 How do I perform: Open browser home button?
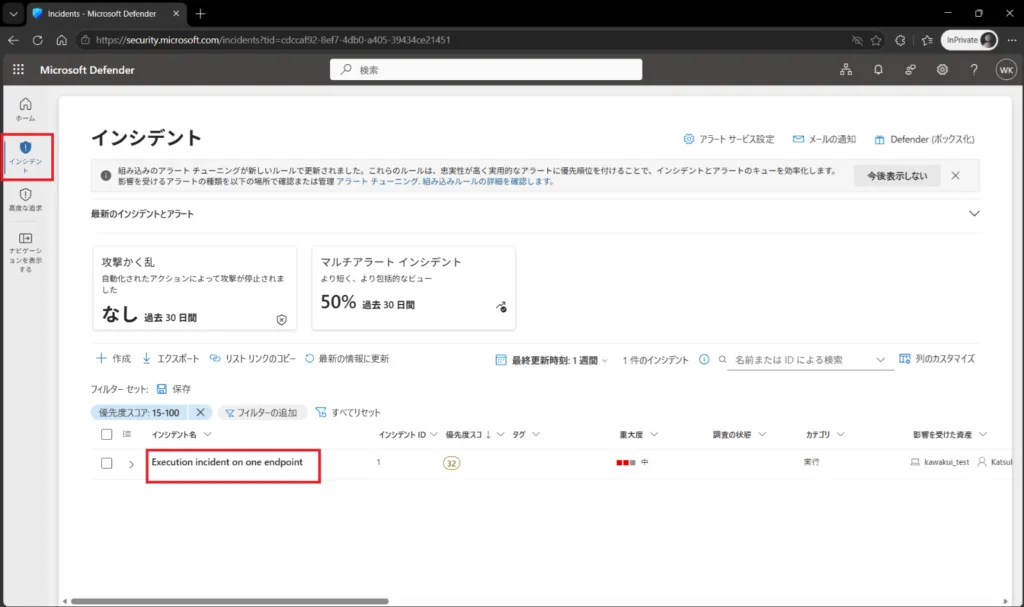pyautogui.click(x=61, y=40)
